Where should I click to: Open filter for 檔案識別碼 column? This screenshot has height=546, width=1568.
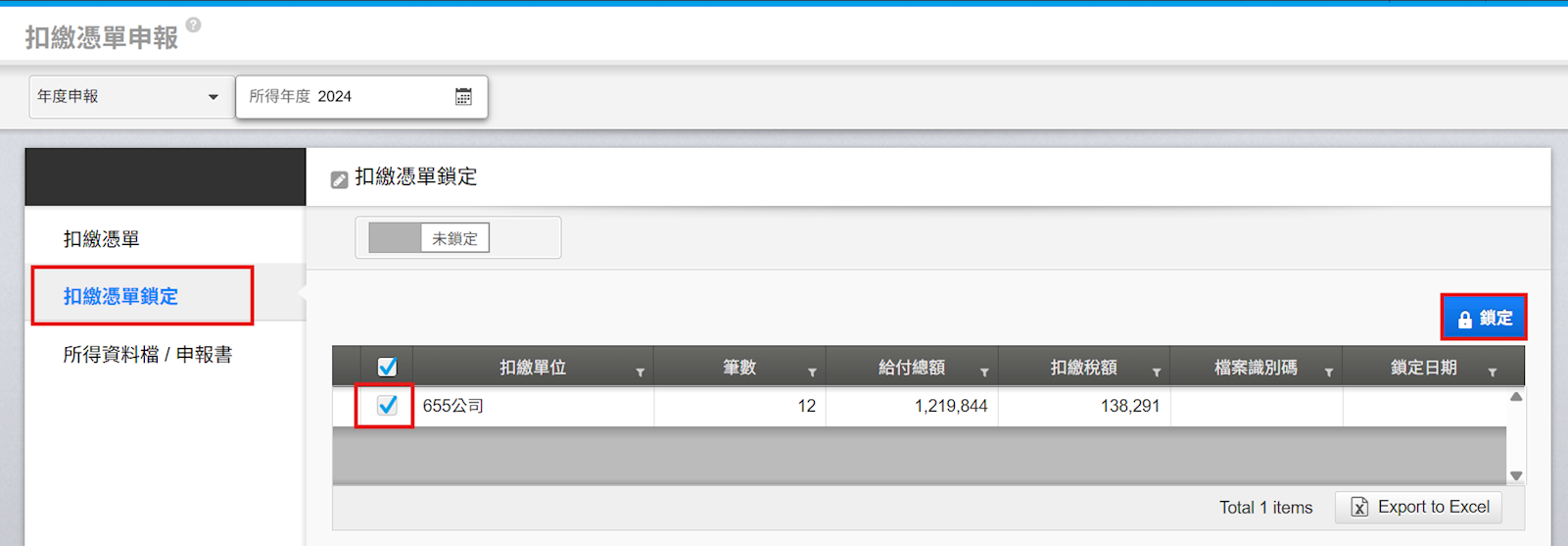(1329, 372)
